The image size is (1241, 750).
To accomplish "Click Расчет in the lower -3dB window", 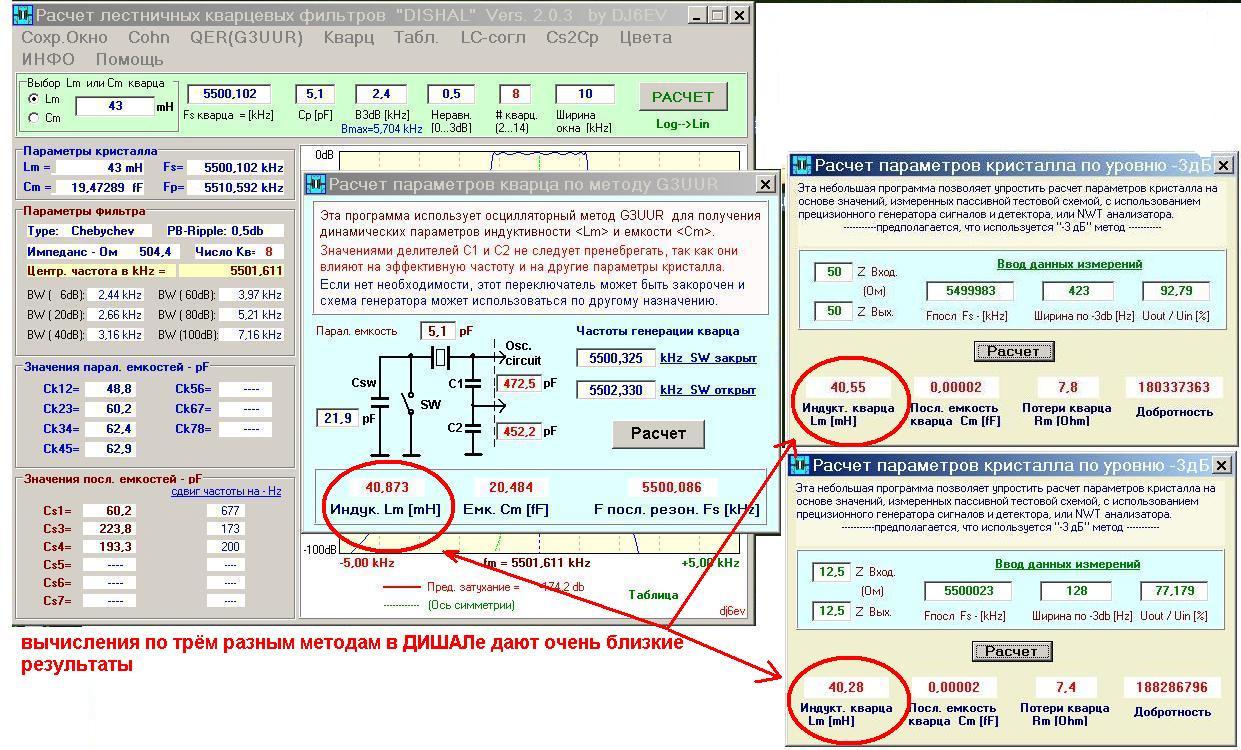I will coord(1011,651).
